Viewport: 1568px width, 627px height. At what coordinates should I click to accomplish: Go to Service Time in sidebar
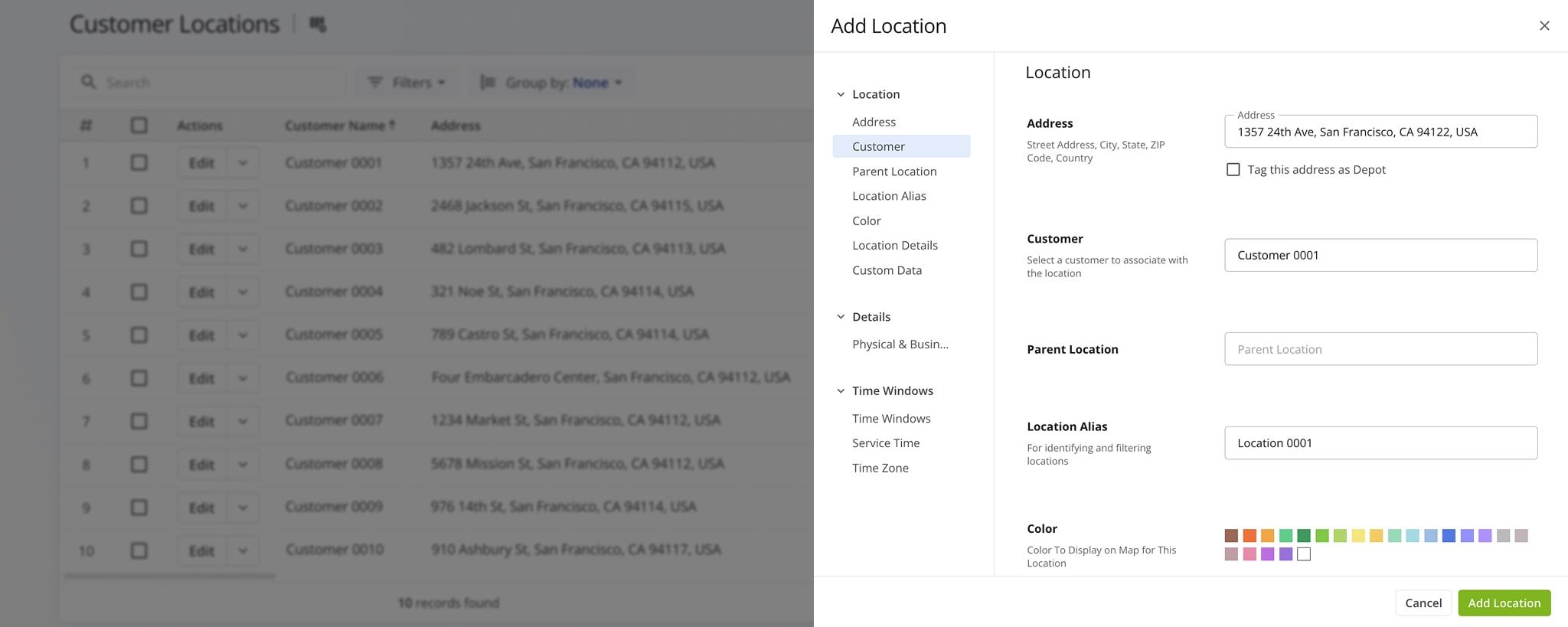click(x=886, y=443)
